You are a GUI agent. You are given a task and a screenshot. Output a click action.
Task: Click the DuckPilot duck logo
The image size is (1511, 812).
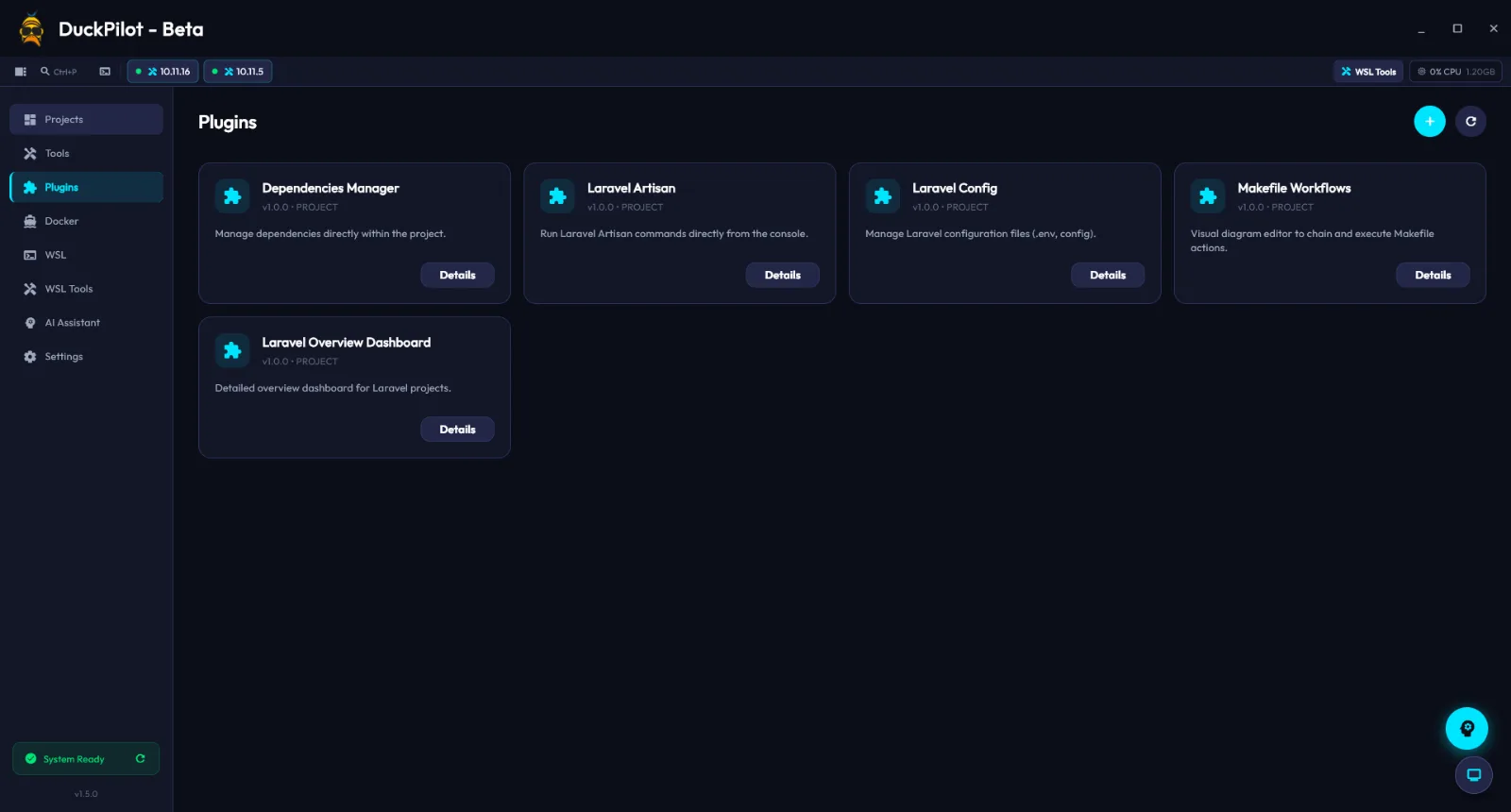point(31,29)
